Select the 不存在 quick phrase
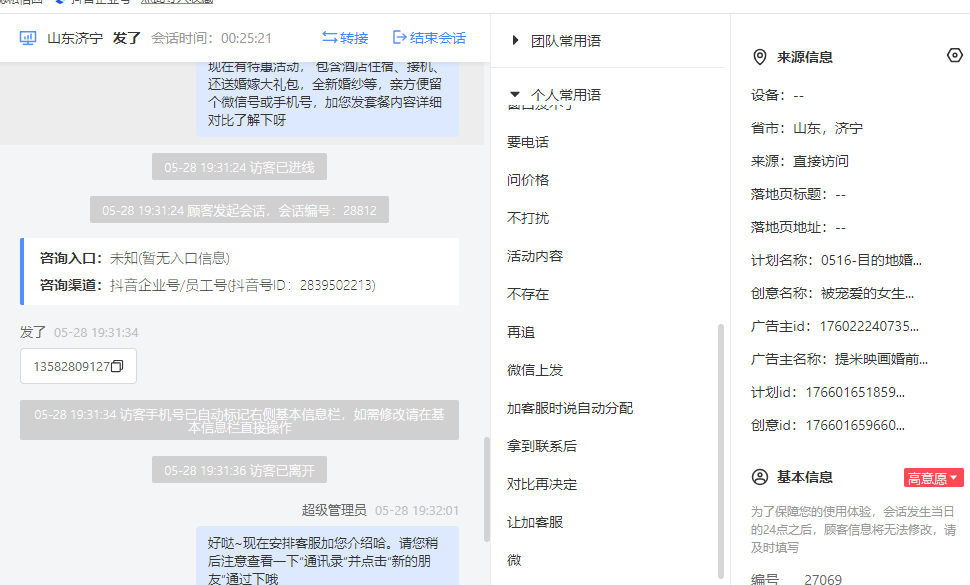The height and width of the screenshot is (585, 970). (x=528, y=294)
